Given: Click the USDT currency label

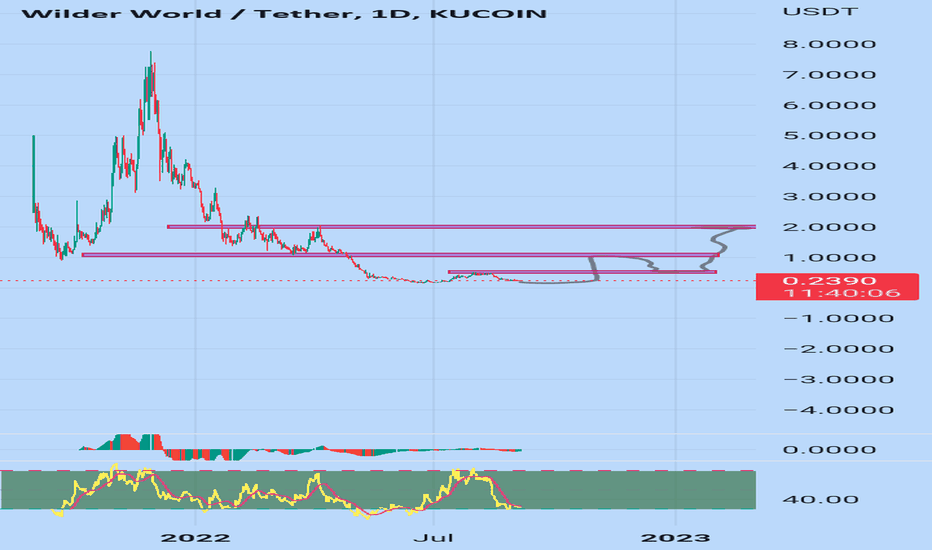Looking at the screenshot, I should tap(820, 11).
